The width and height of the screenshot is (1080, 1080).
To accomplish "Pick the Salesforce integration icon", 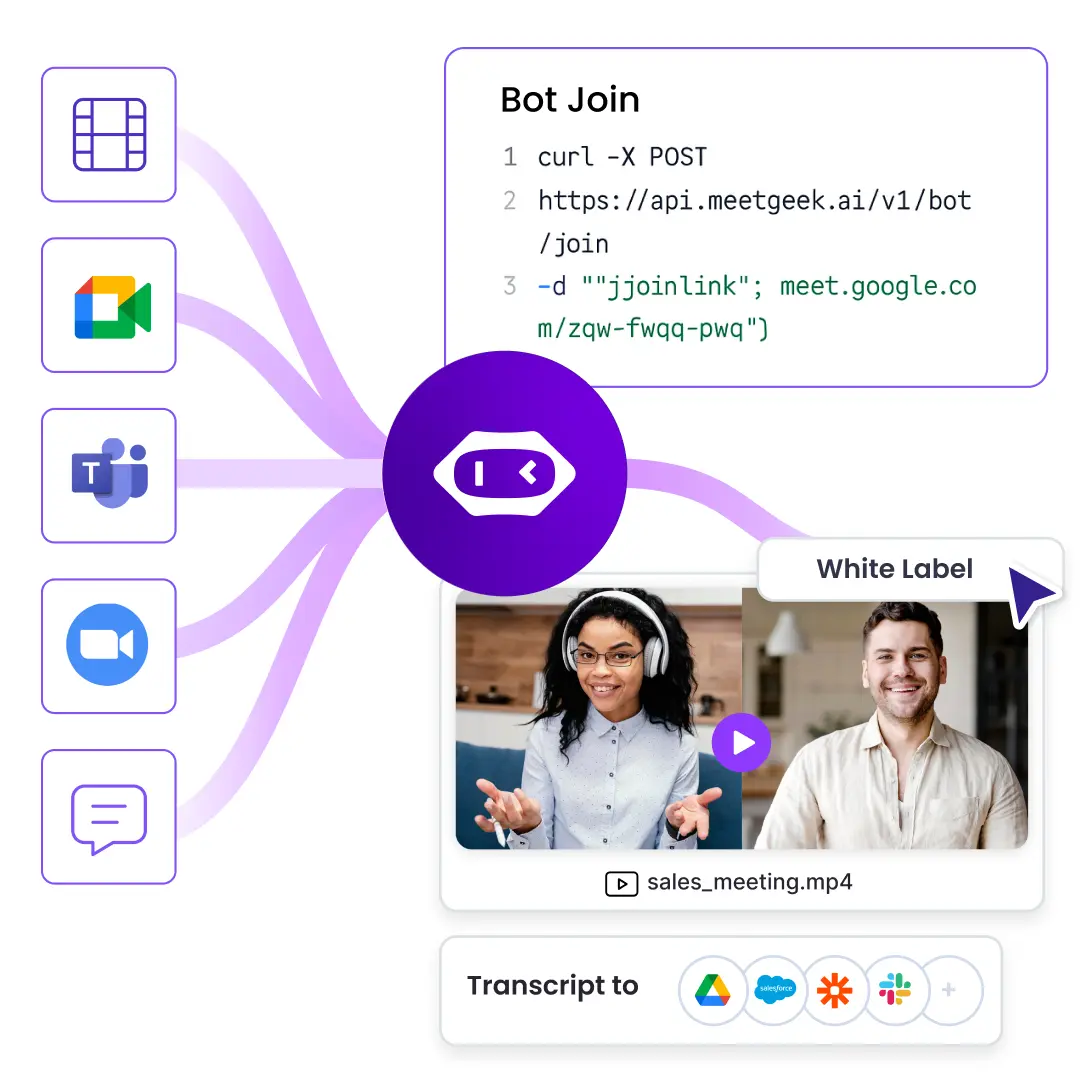I will [x=774, y=990].
